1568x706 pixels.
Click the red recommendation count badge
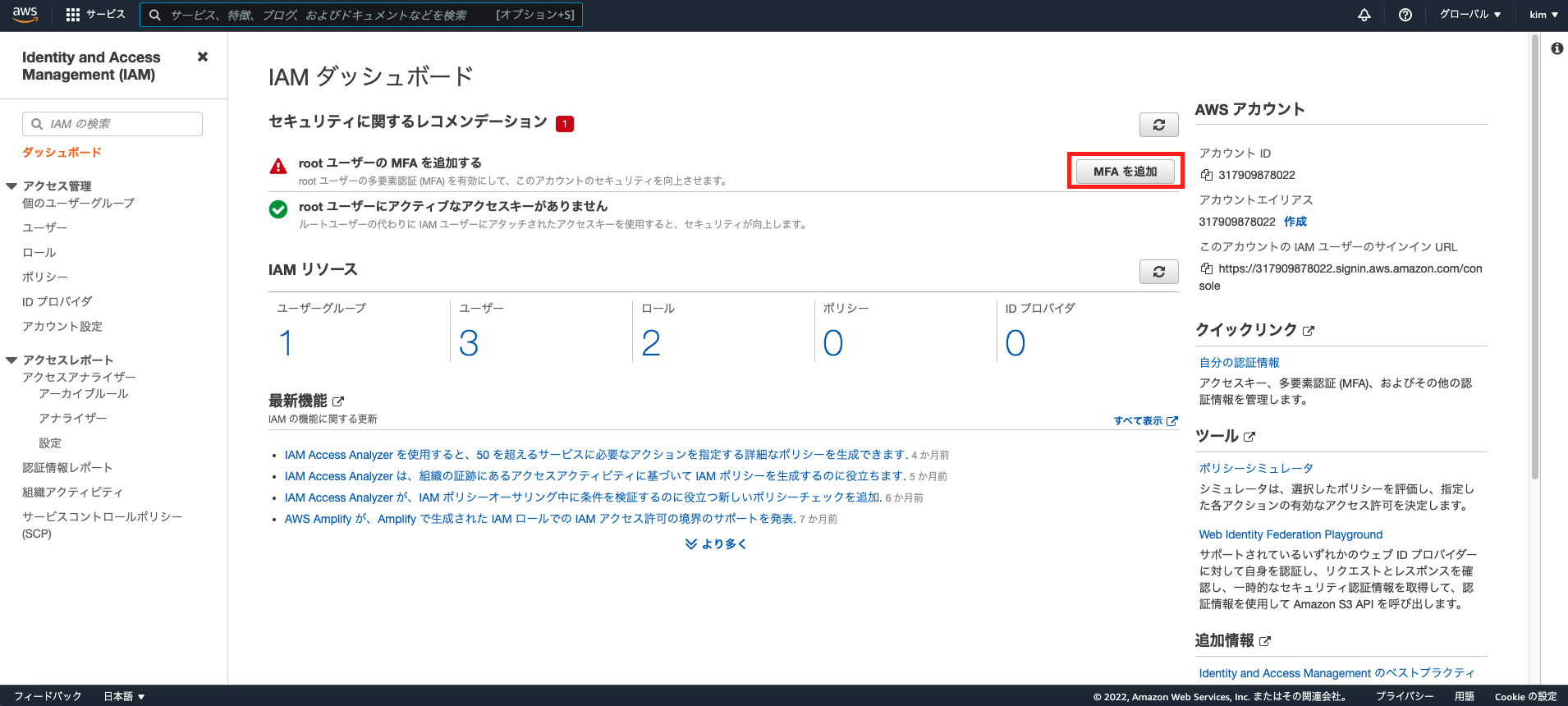coord(565,124)
